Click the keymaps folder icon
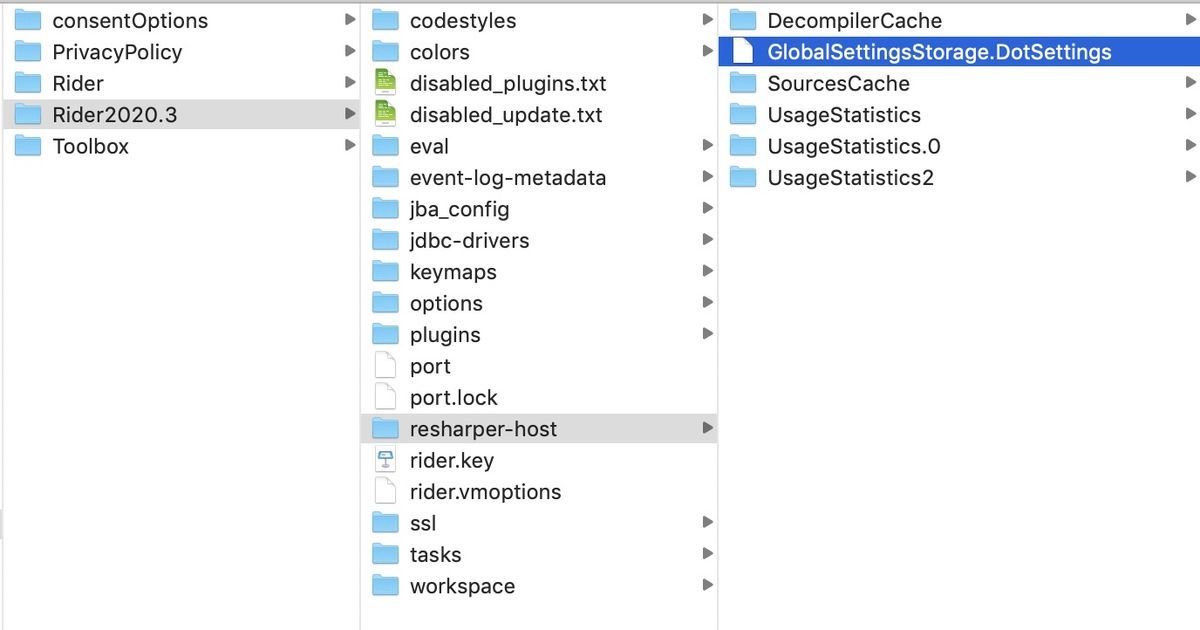Viewport: 1200px width, 630px height. tap(385, 272)
